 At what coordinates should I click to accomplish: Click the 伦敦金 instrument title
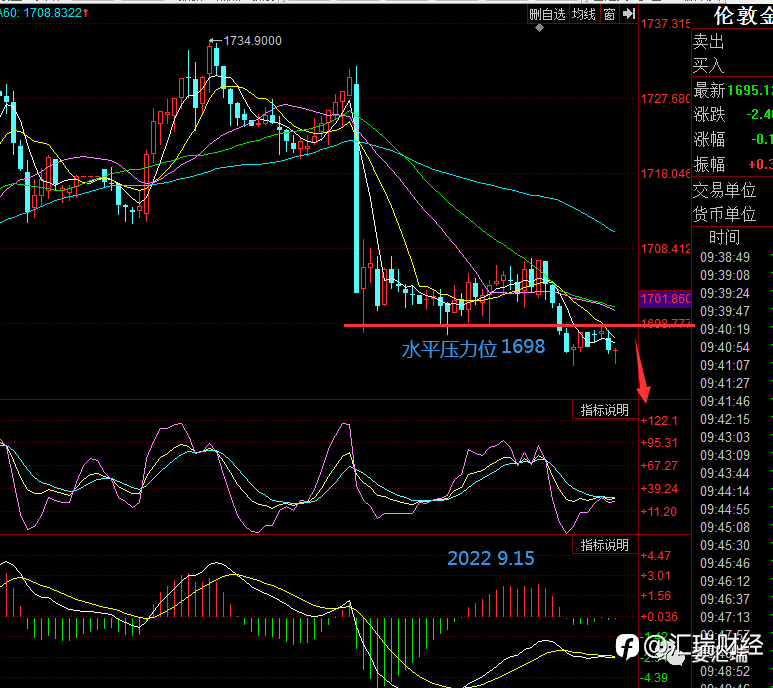pos(743,16)
